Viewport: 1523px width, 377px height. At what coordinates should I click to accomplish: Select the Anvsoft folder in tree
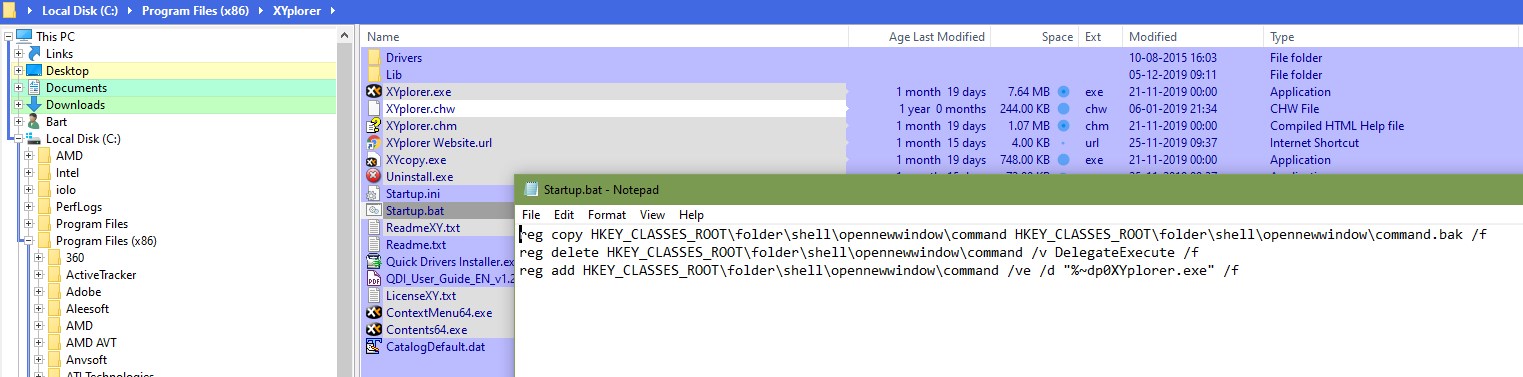coord(86,360)
